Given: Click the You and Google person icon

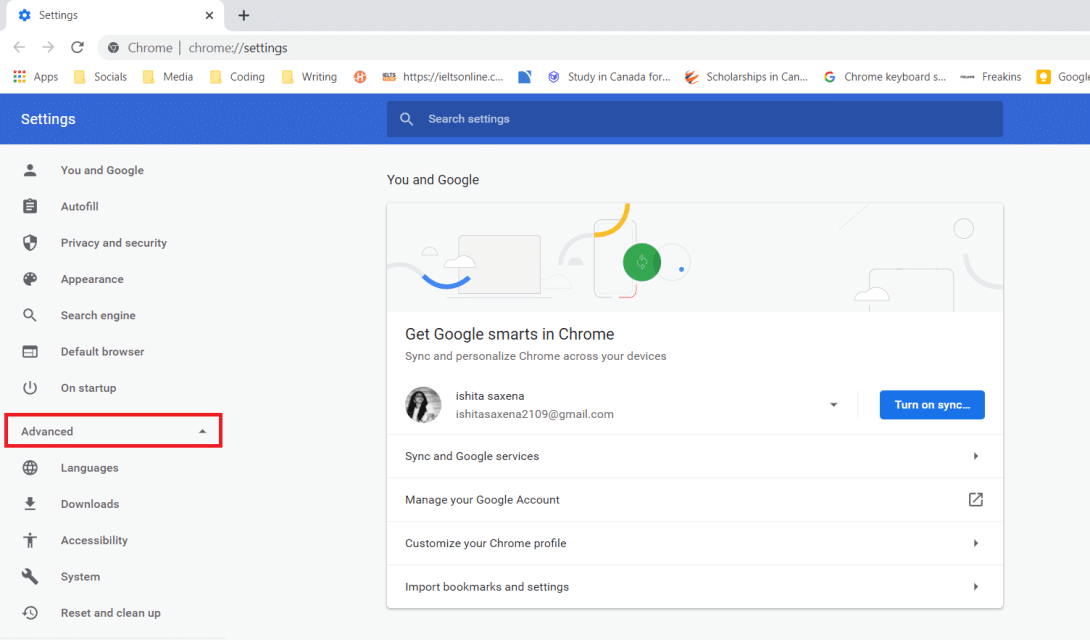Looking at the screenshot, I should (x=30, y=170).
